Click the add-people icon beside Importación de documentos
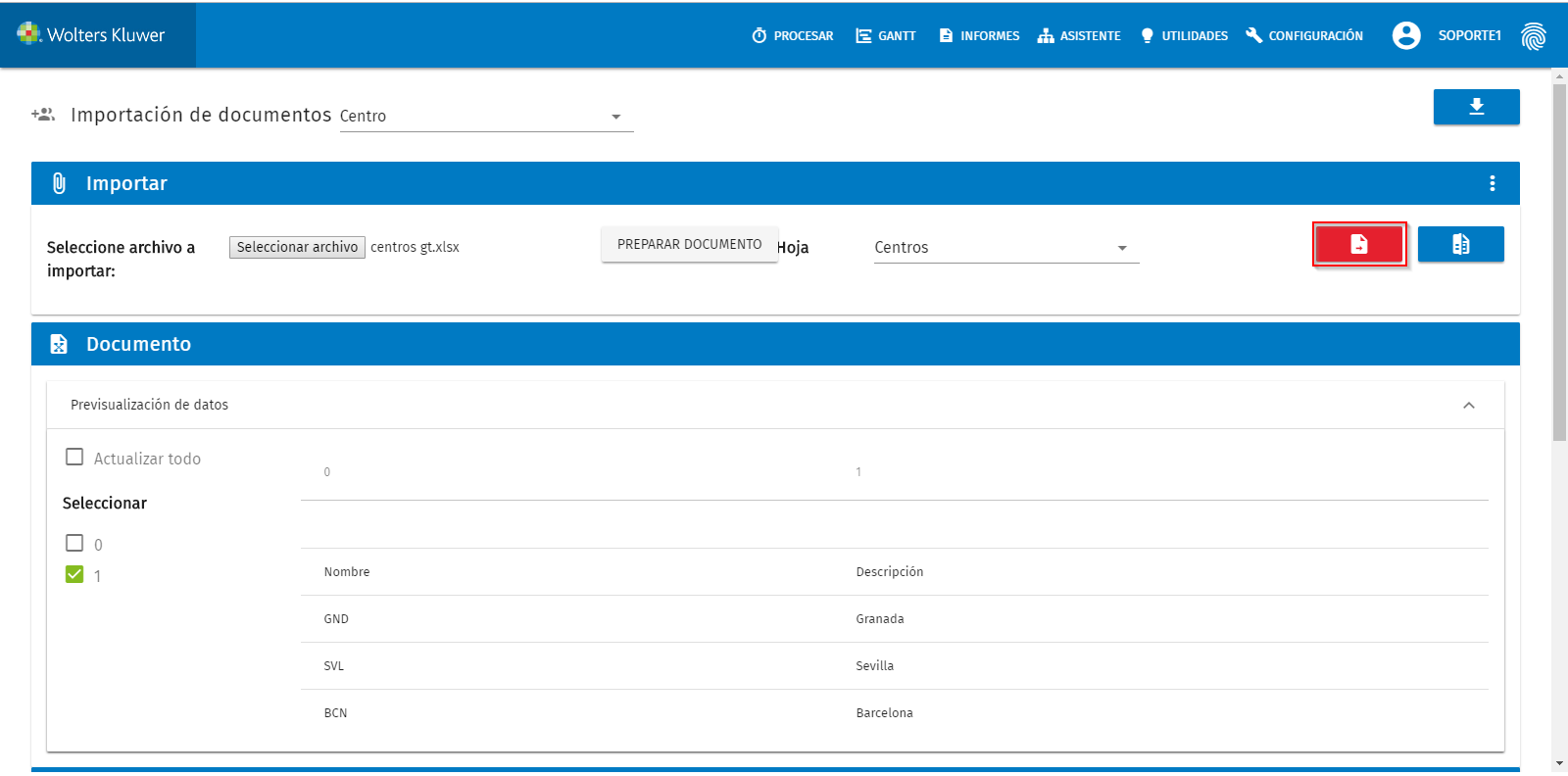Viewport: 1568px width, 776px height. coord(43,115)
